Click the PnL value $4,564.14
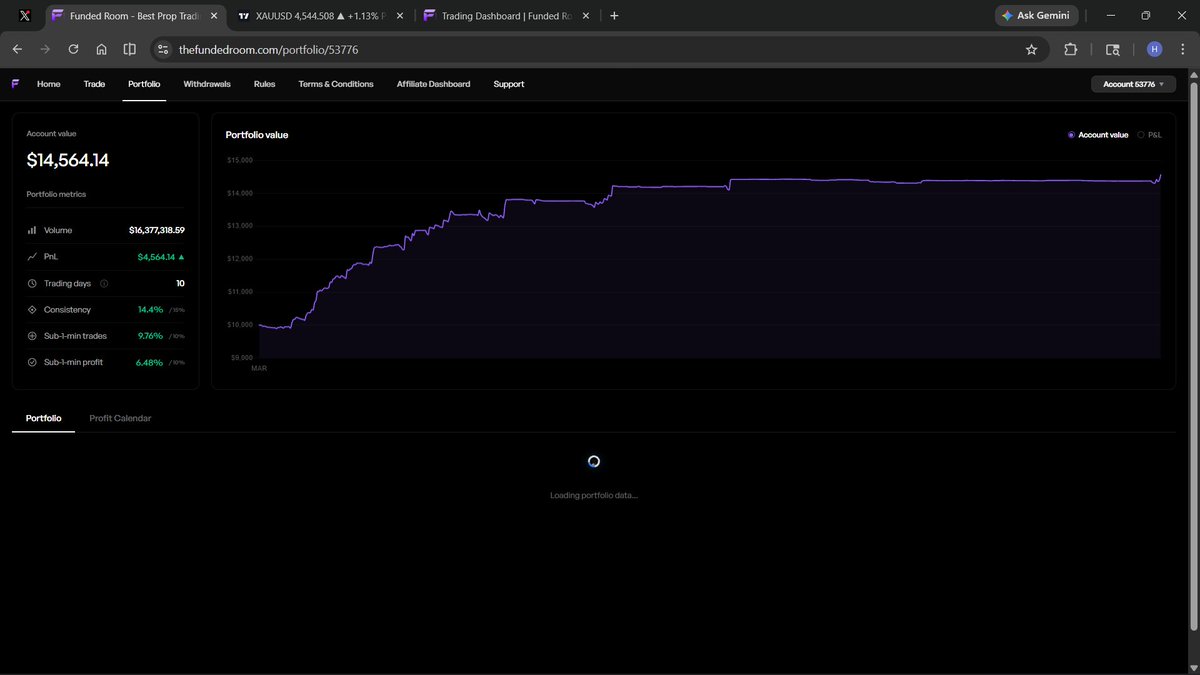 [x=156, y=257]
